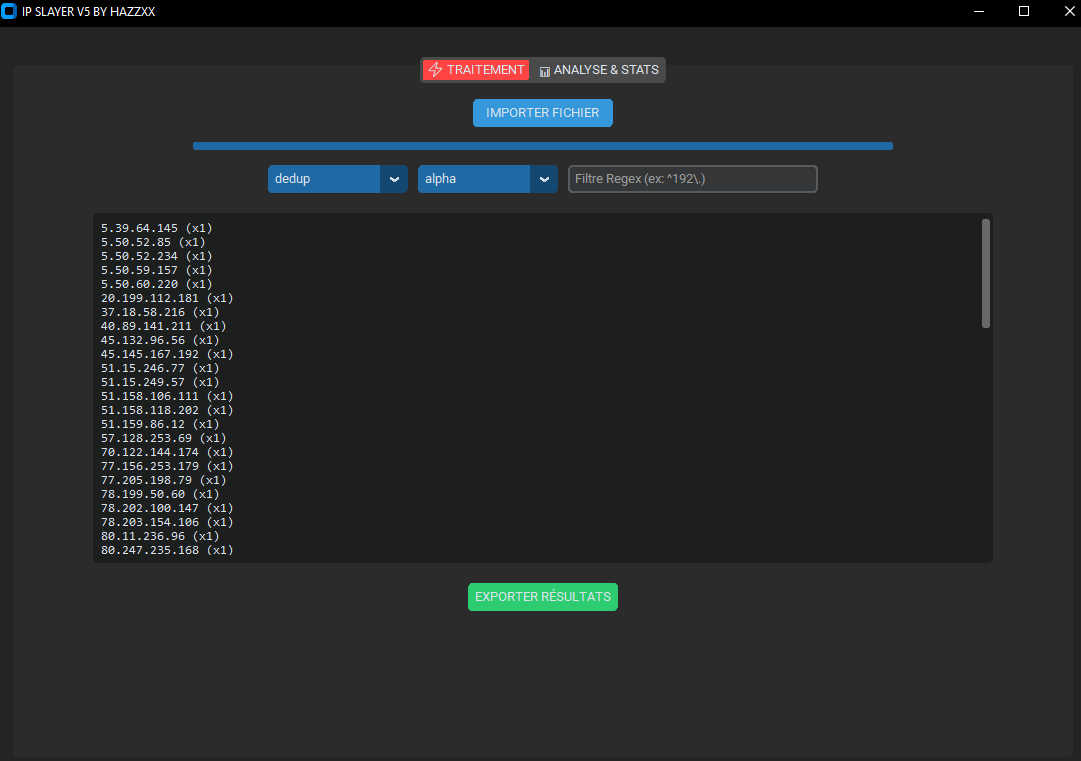Close the IP Slayer window
Screen dimensions: 1081x761
pos(1069,12)
